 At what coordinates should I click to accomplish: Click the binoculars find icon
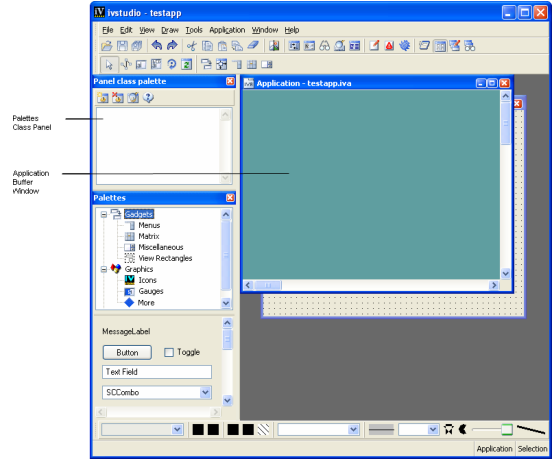coord(324,46)
